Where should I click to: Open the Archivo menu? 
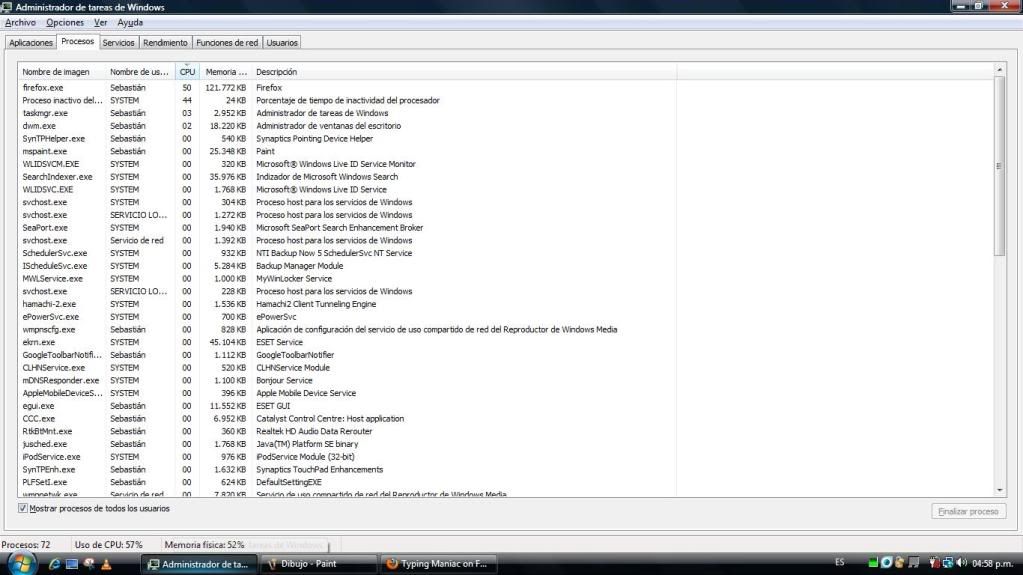click(x=20, y=22)
